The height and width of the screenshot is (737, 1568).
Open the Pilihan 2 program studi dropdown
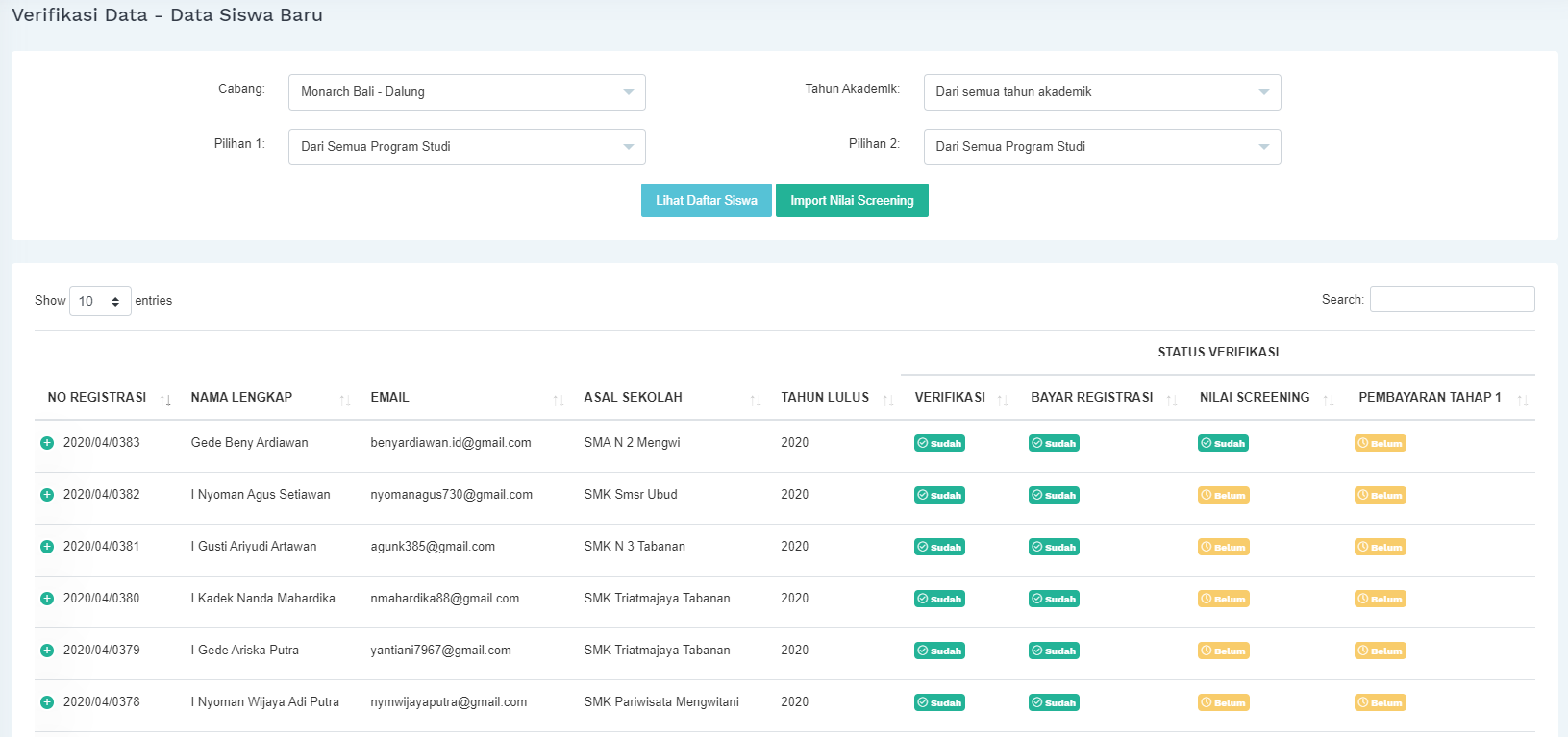click(x=1102, y=147)
